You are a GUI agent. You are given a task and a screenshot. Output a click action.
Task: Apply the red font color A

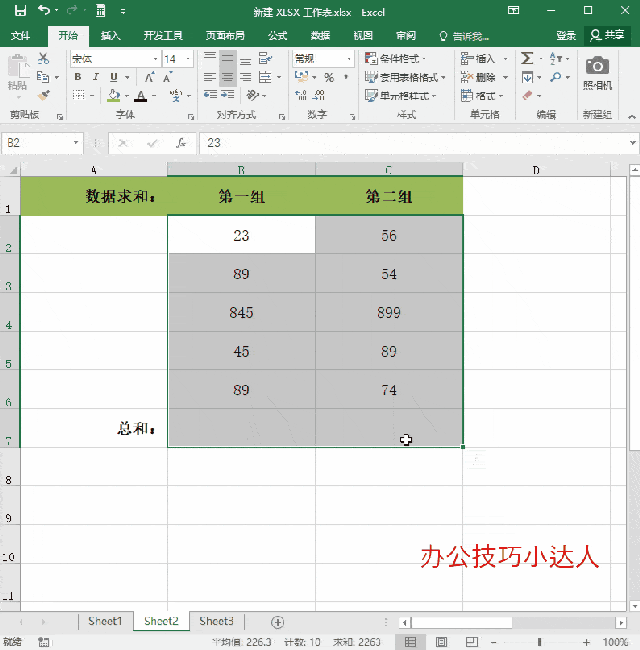click(x=141, y=96)
